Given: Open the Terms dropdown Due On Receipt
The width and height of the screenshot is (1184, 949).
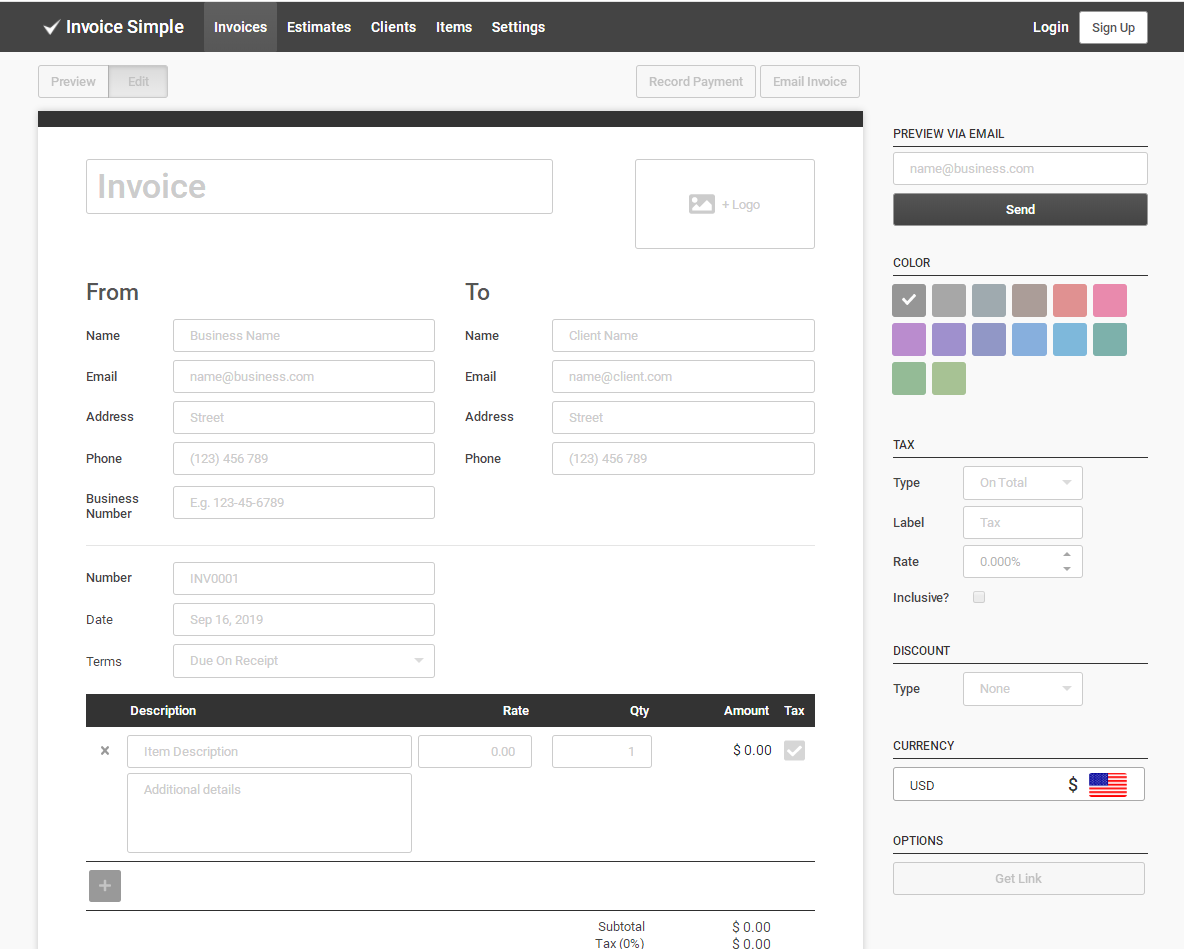Looking at the screenshot, I should [x=304, y=661].
